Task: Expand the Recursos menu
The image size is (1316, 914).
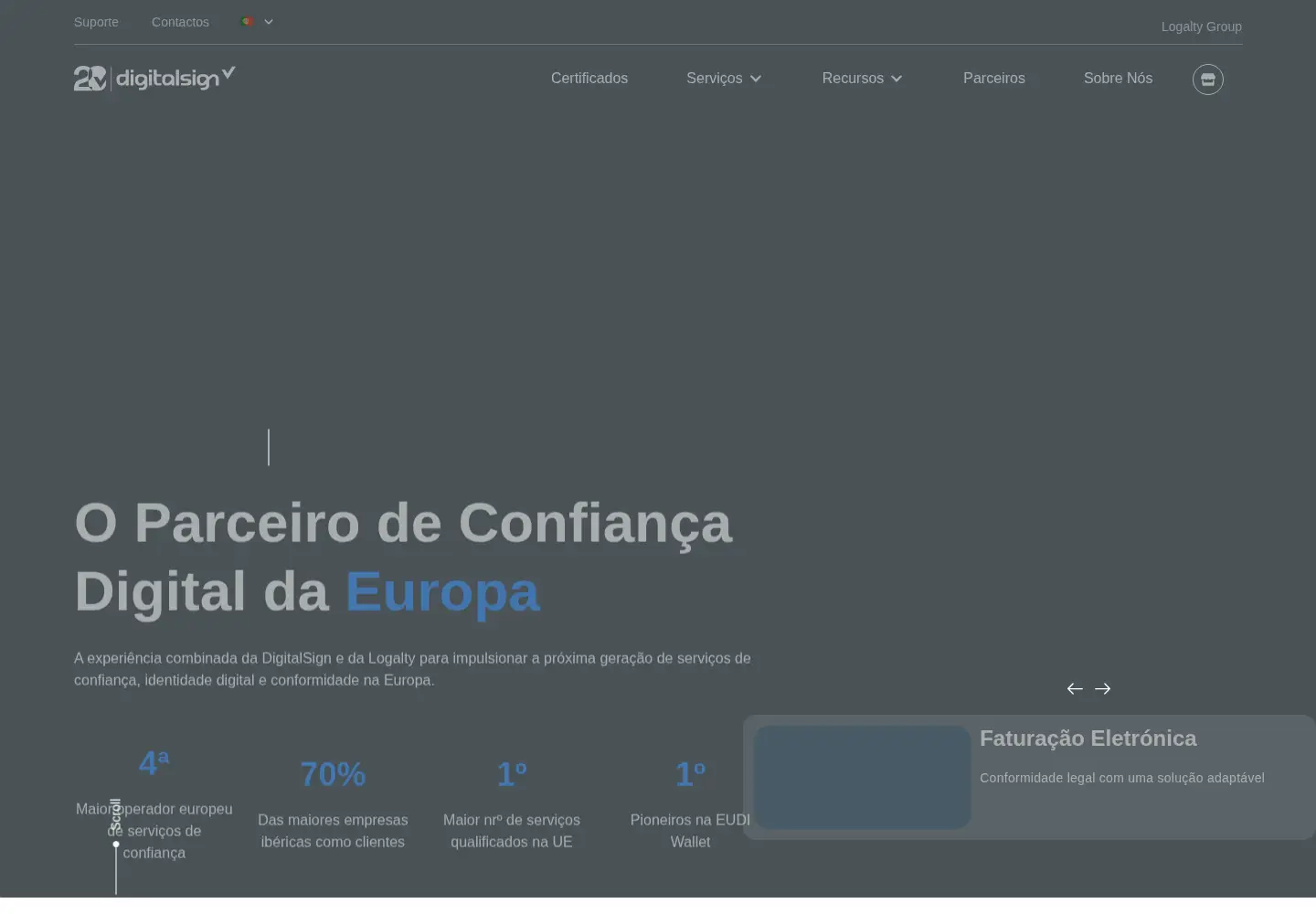Action: click(x=862, y=79)
